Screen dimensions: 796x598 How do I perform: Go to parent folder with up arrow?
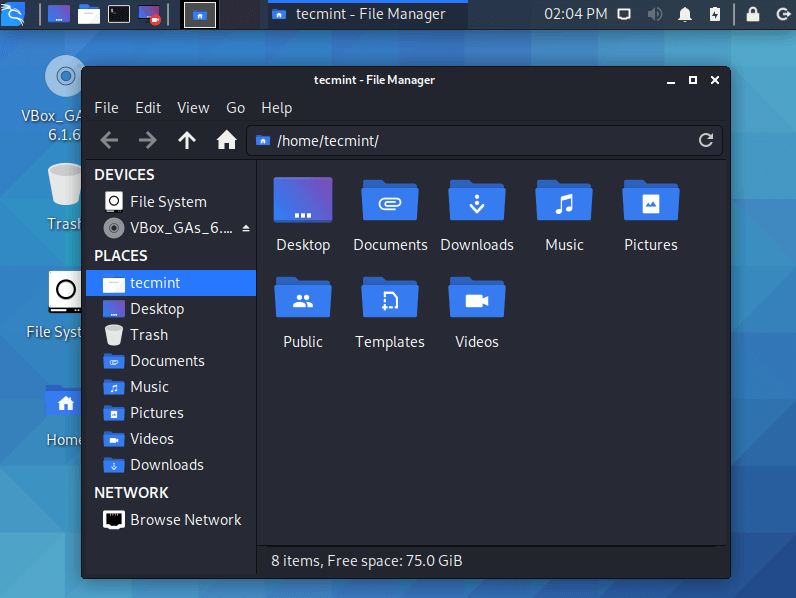[x=187, y=140]
